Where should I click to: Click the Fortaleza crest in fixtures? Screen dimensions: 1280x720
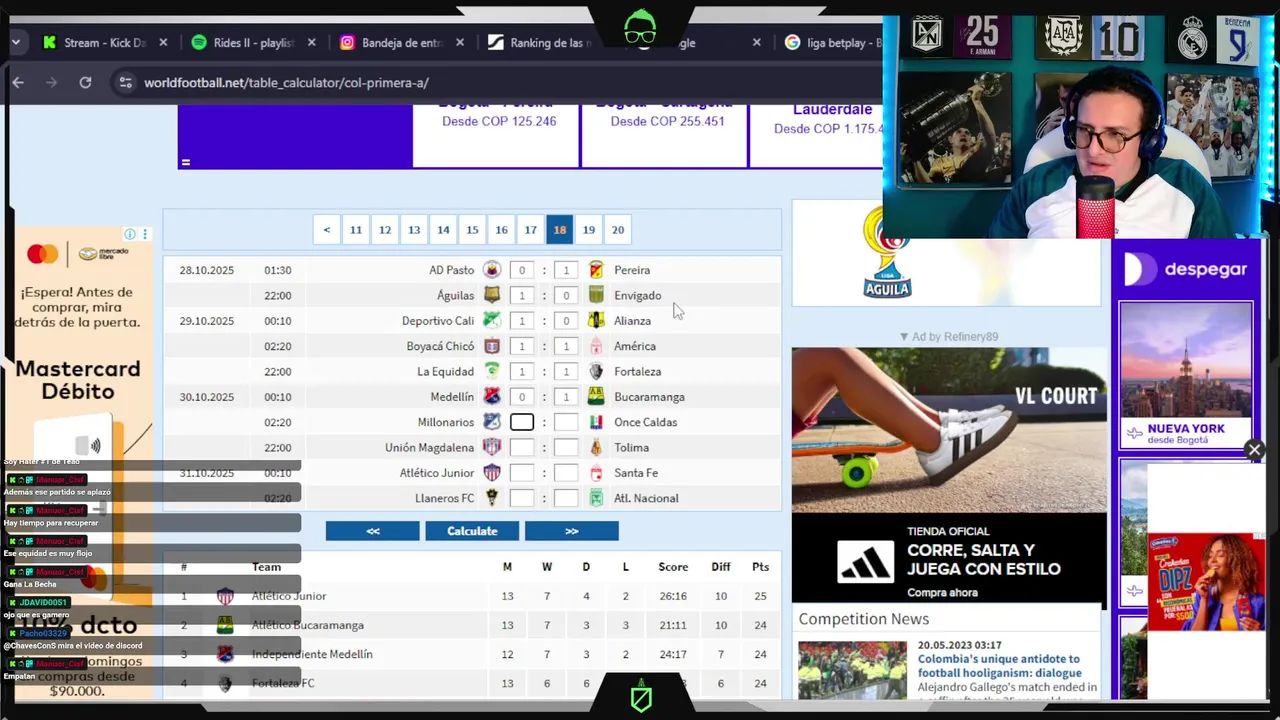pos(596,371)
